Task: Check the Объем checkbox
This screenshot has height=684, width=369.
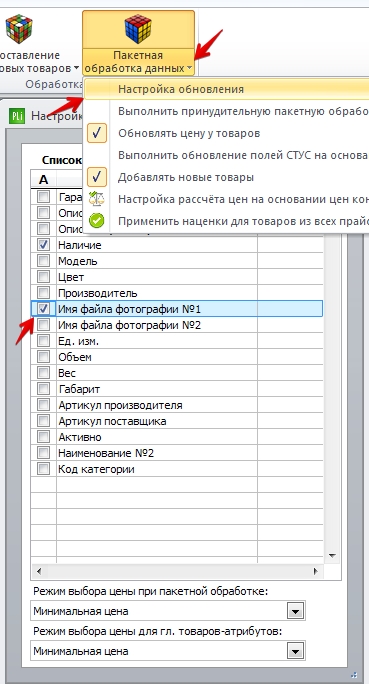Action: coord(43,357)
